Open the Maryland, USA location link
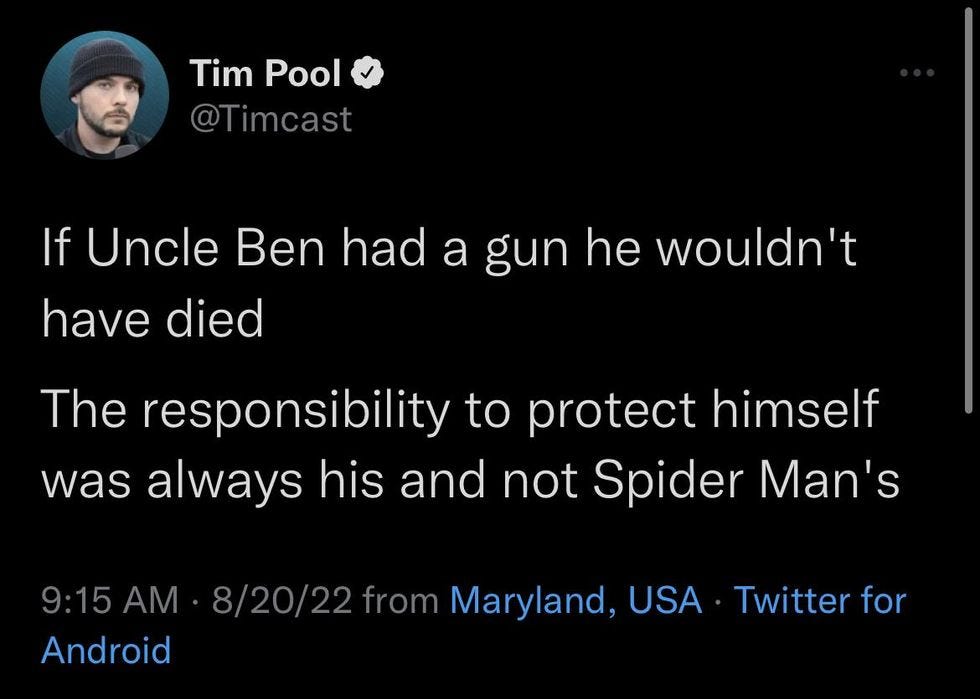 click(577, 600)
